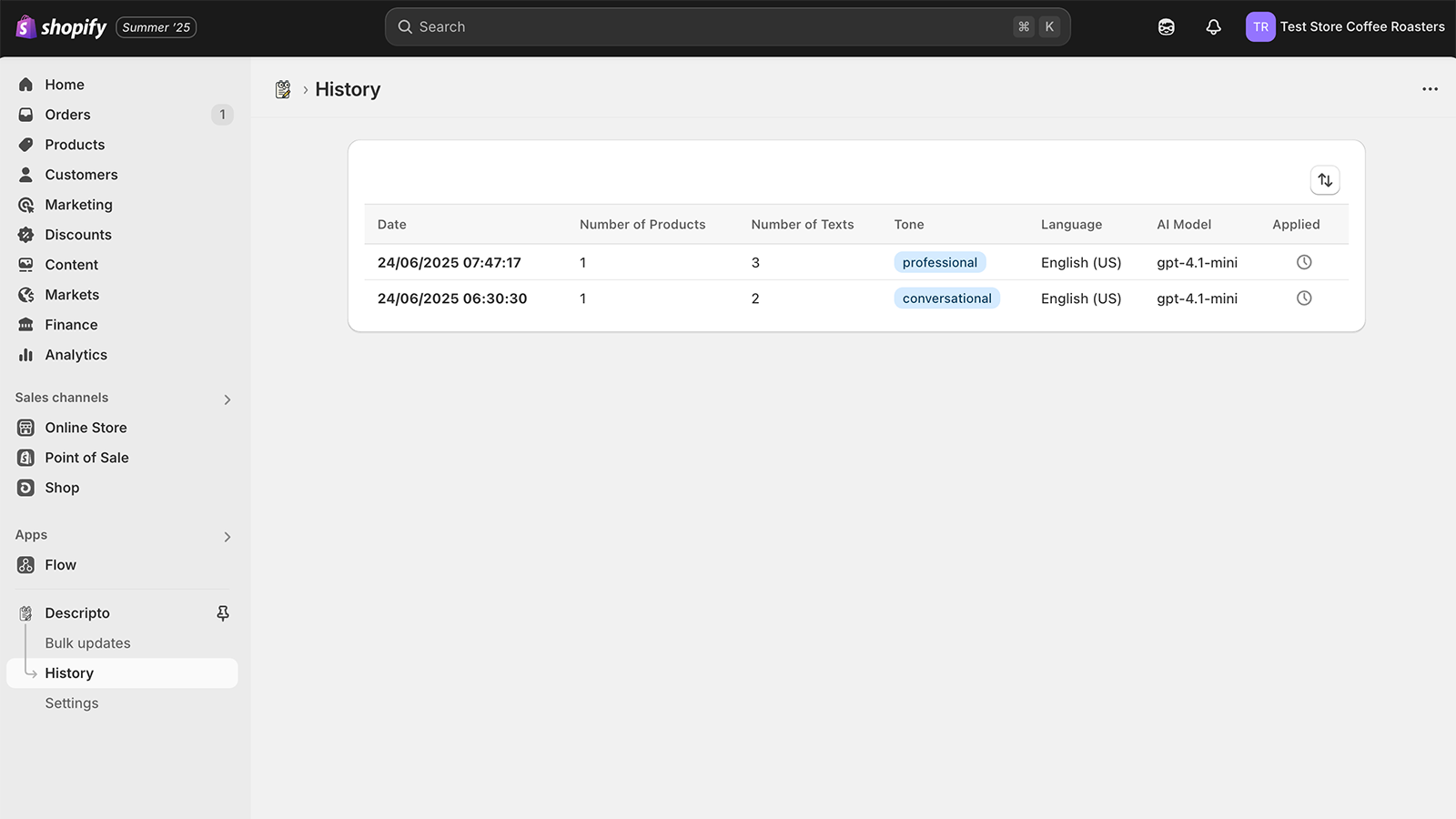Click the Point of Sale icon

(x=25, y=458)
